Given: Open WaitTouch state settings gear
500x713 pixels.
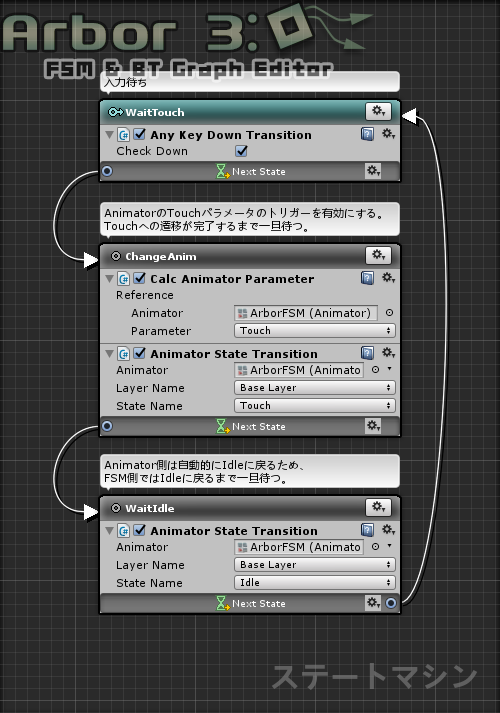Looking at the screenshot, I should click(378, 111).
